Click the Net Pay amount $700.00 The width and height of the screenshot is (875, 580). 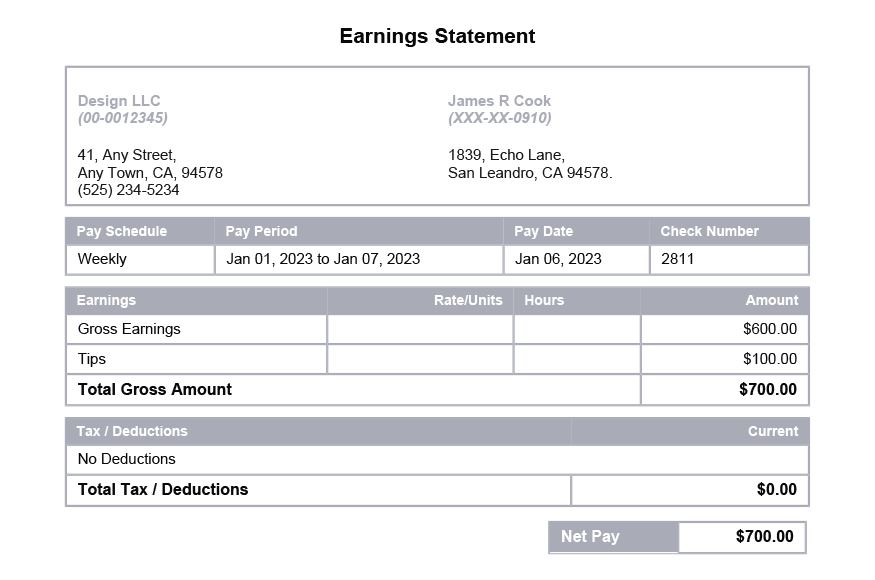[764, 537]
